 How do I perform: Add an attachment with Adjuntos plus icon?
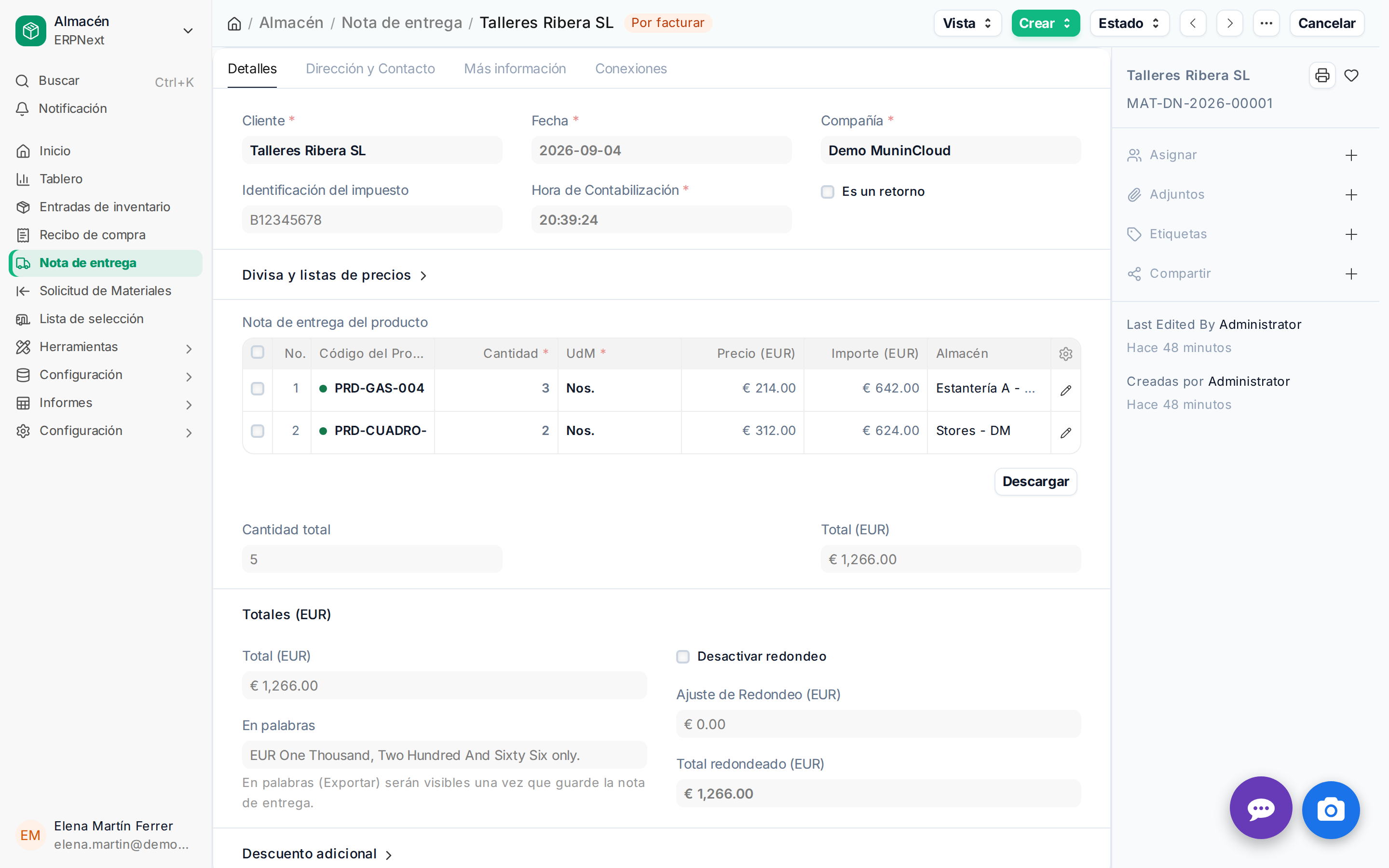[1351, 195]
